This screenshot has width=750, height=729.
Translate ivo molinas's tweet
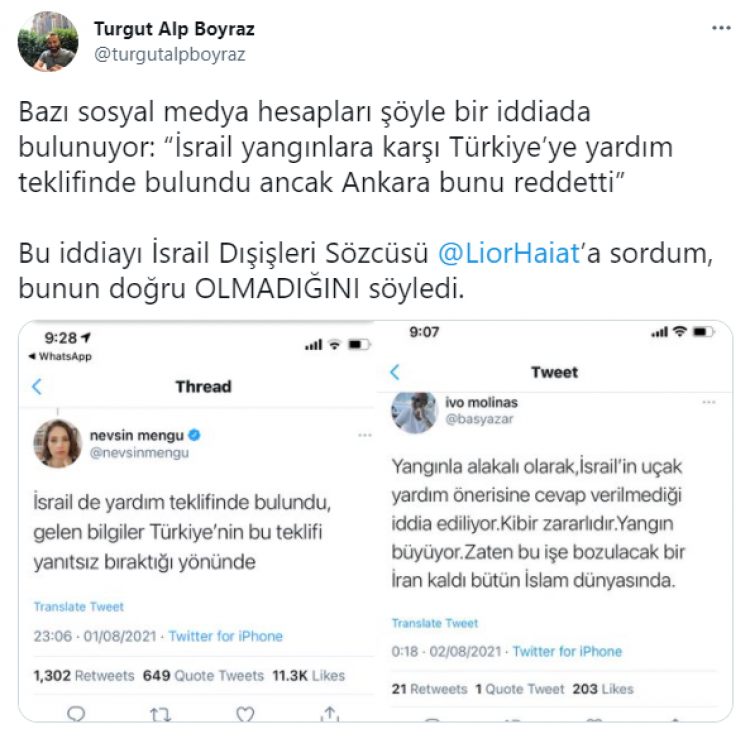pyautogui.click(x=435, y=623)
